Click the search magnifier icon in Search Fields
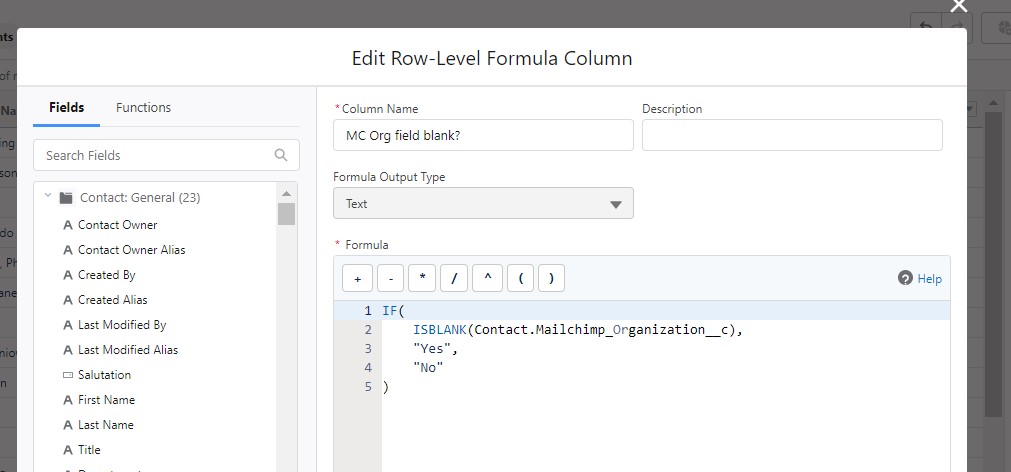This screenshot has width=1011, height=472. [x=280, y=155]
